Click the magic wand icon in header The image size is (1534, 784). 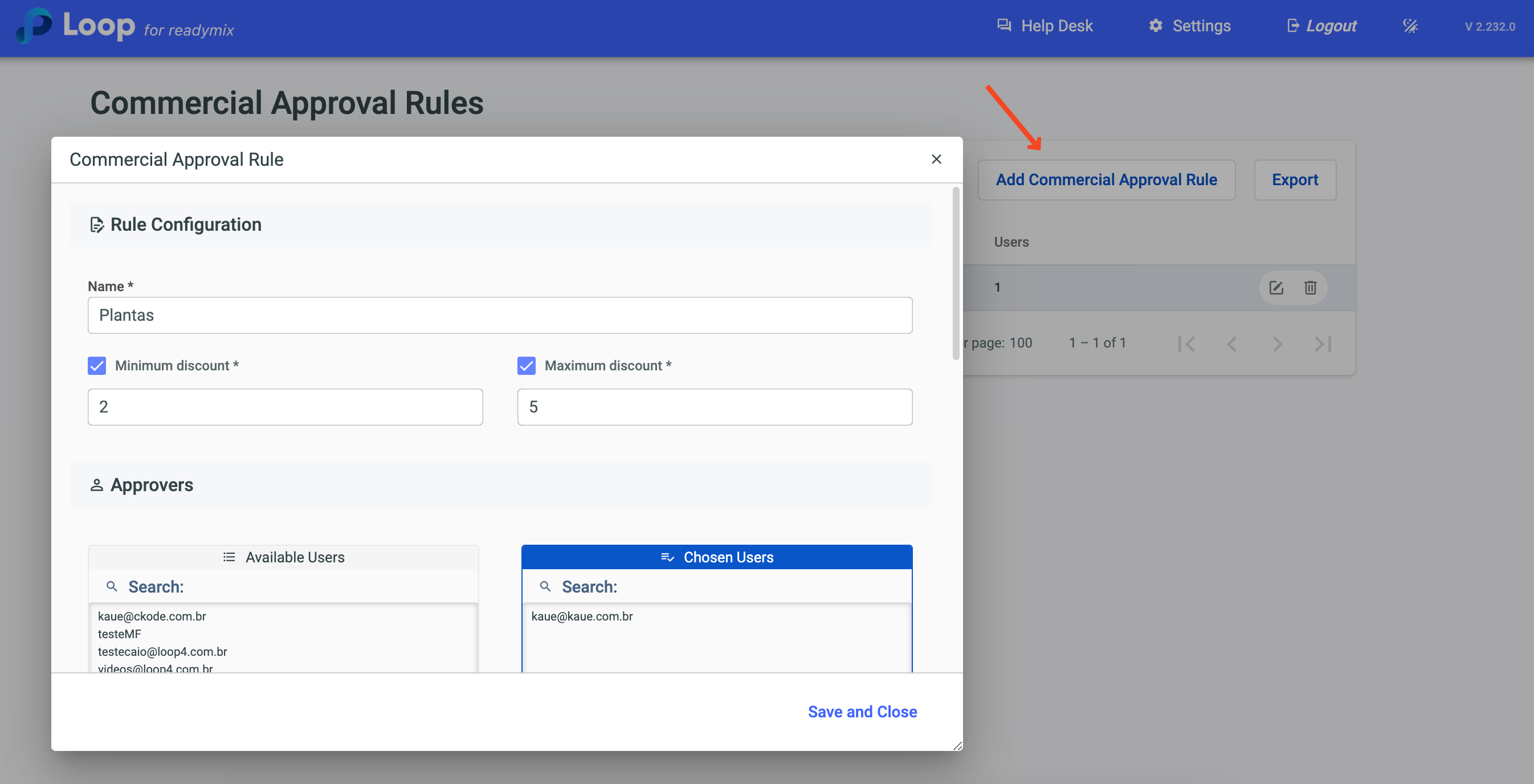tap(1410, 26)
